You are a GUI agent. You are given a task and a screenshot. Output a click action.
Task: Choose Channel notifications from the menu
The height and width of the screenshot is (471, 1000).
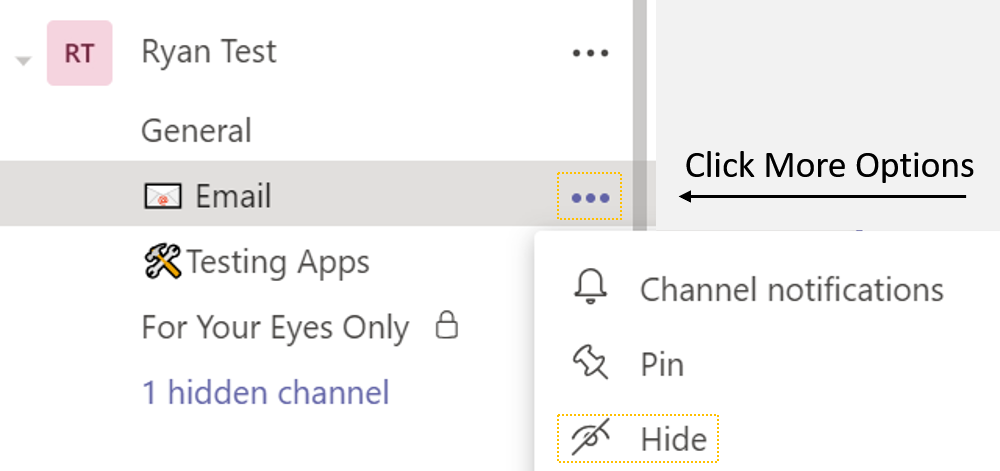pos(791,289)
